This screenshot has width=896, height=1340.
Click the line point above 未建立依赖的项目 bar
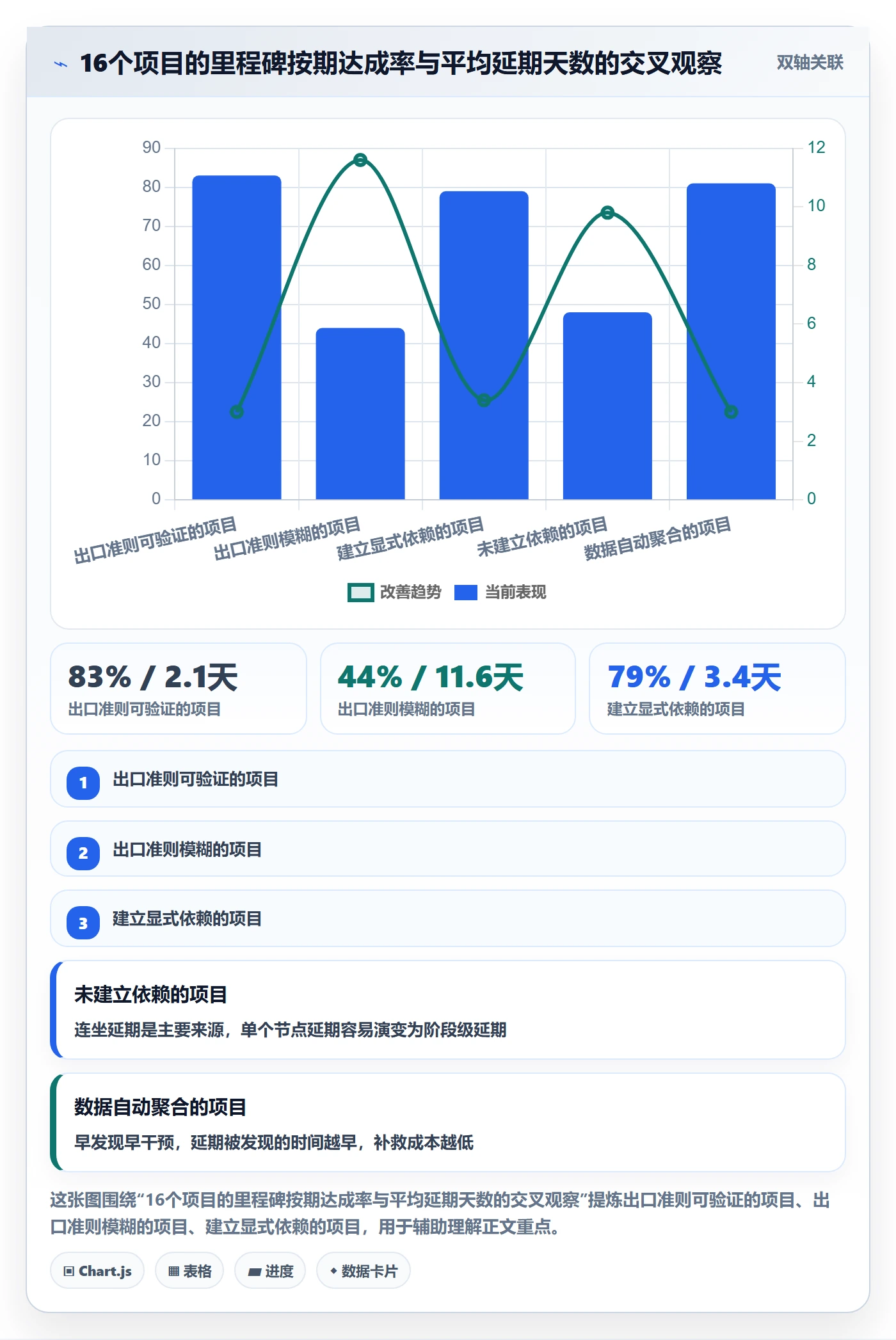tap(607, 212)
